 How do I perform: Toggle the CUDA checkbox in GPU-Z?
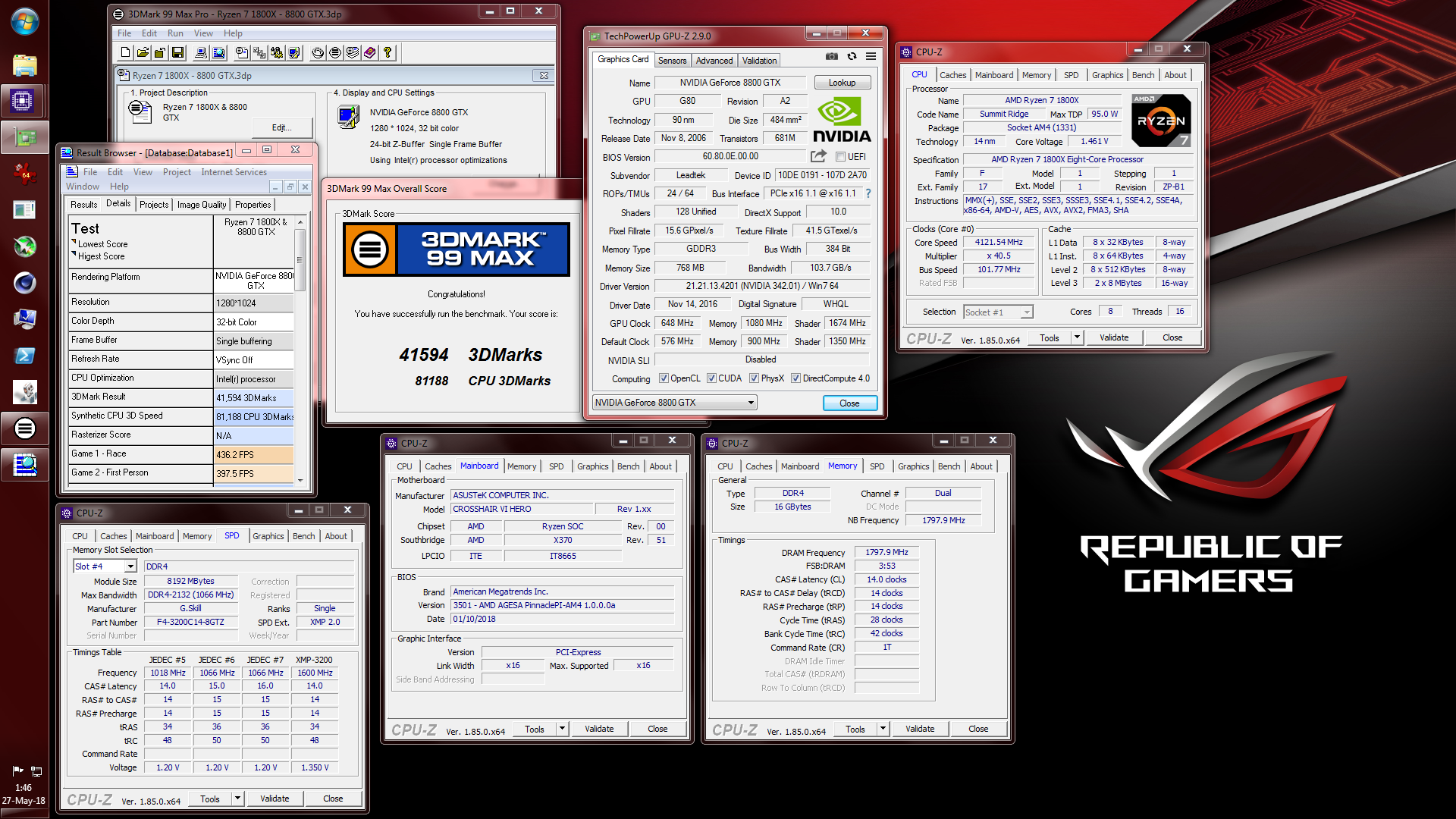[711, 378]
